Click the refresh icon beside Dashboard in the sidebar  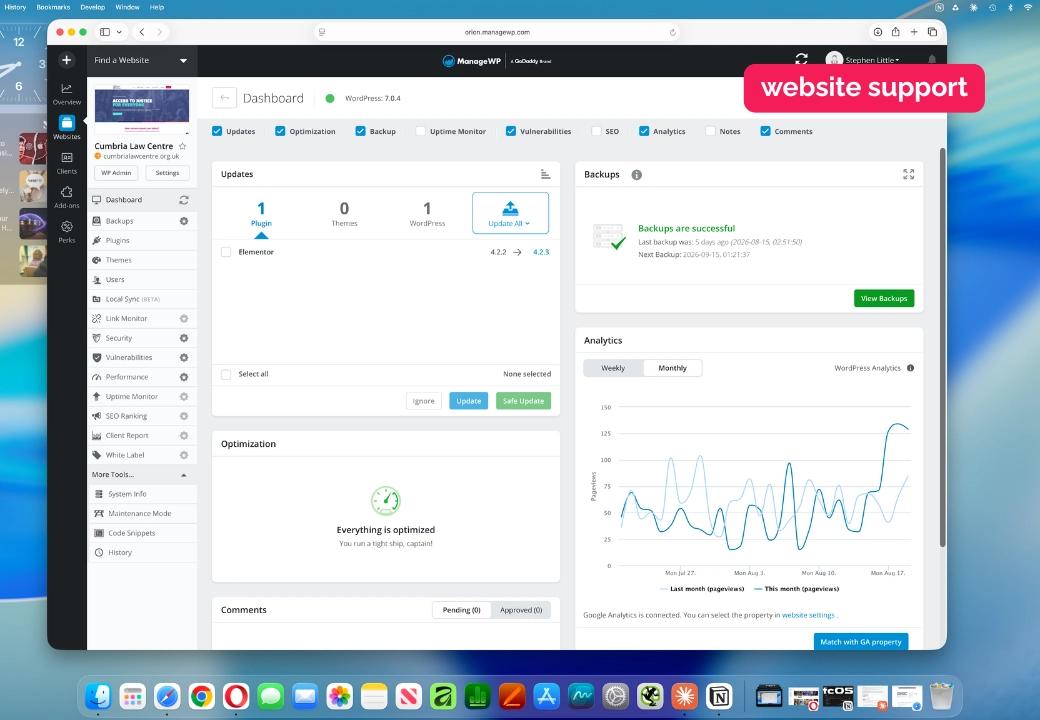184,200
